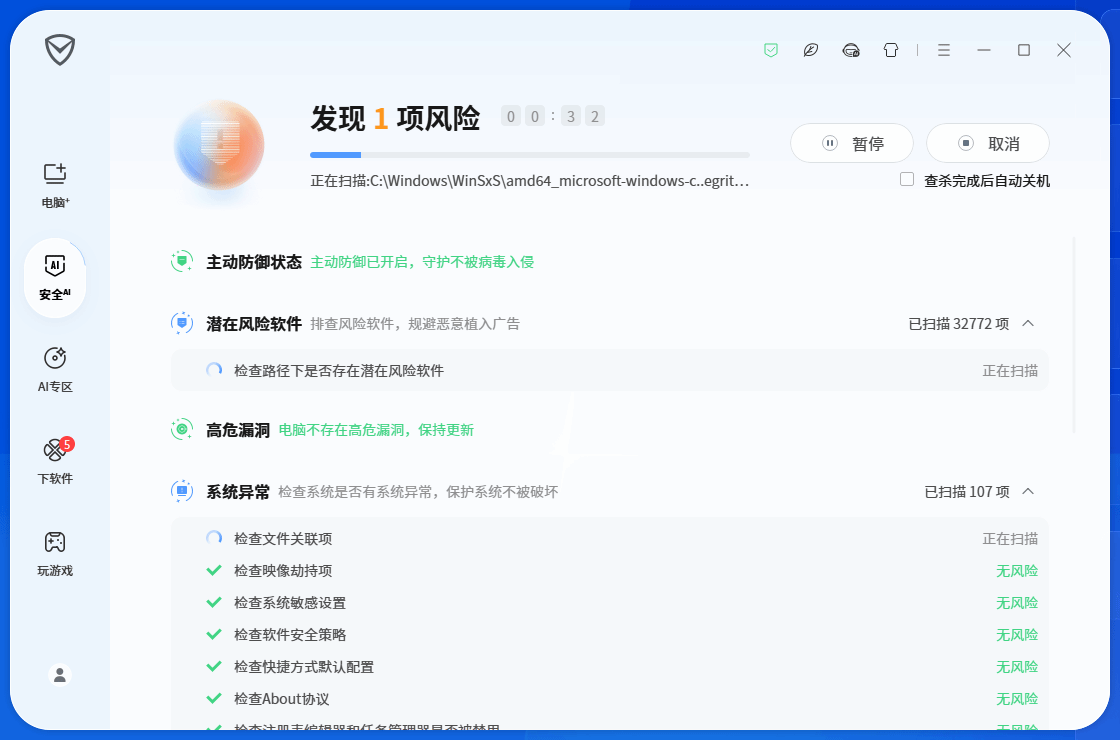Click the animated scan orb

pyautogui.click(x=219, y=146)
